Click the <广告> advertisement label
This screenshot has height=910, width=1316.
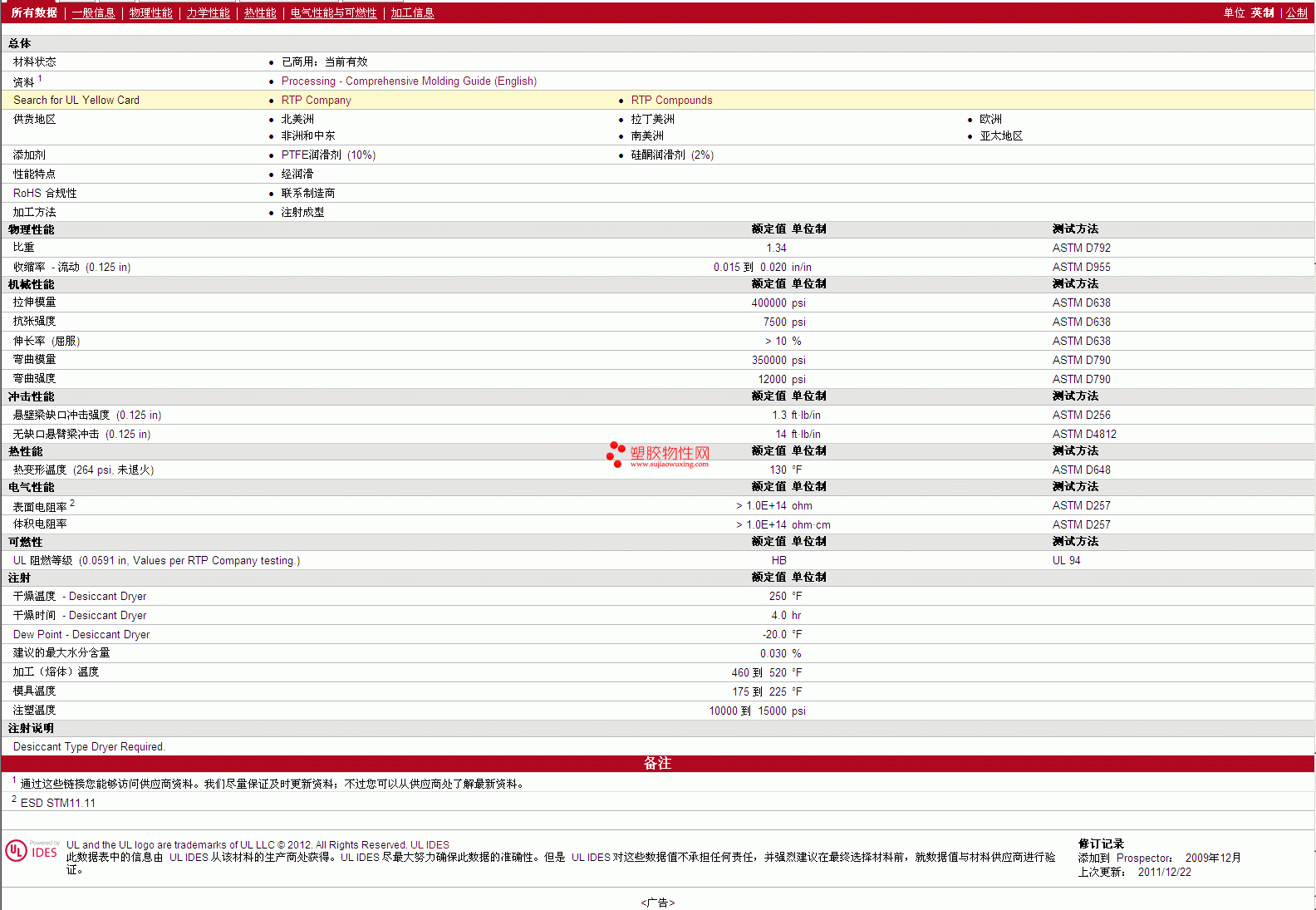point(657,903)
